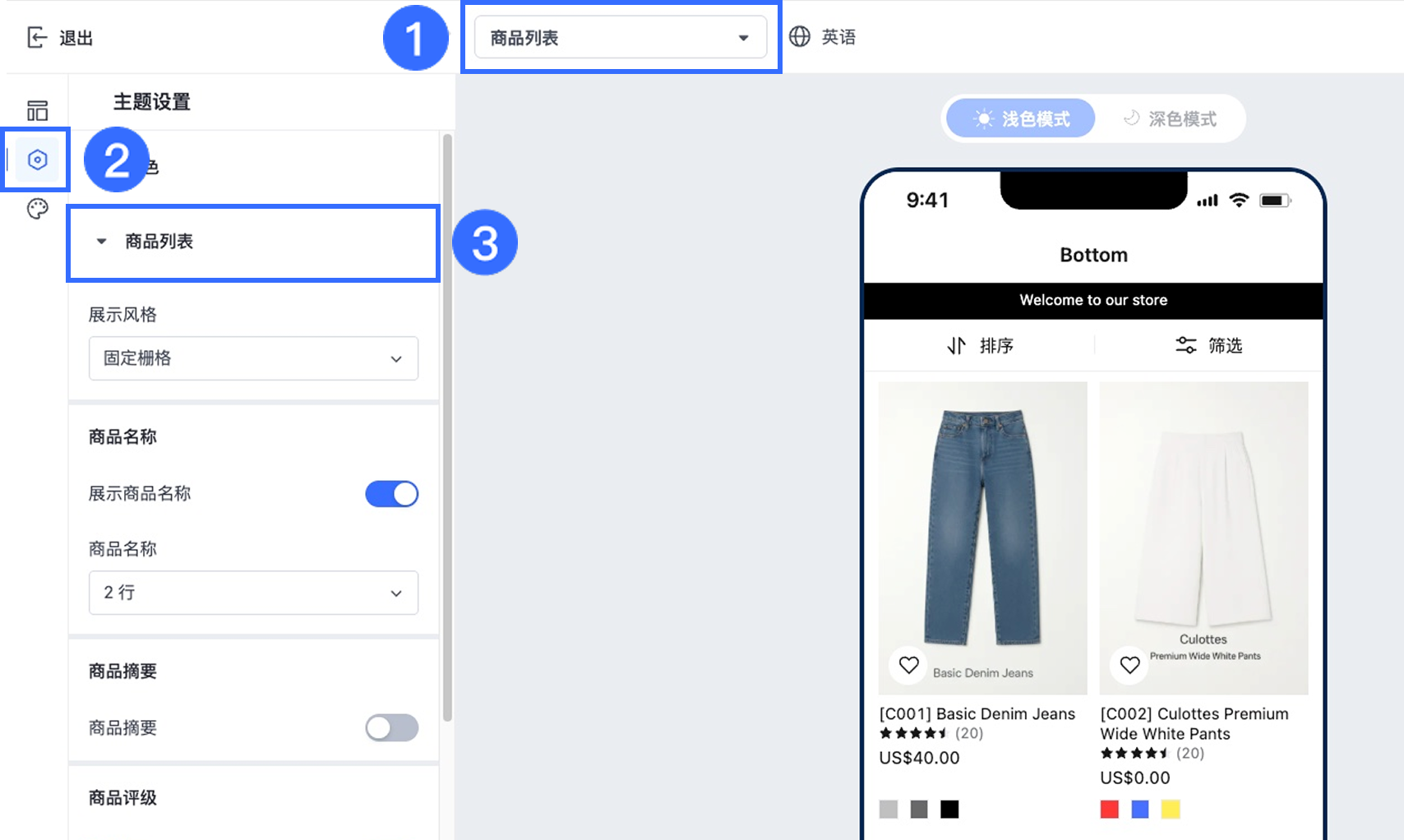Open the color palette sidebar icon
This screenshot has height=840, width=1404.
pyautogui.click(x=37, y=209)
